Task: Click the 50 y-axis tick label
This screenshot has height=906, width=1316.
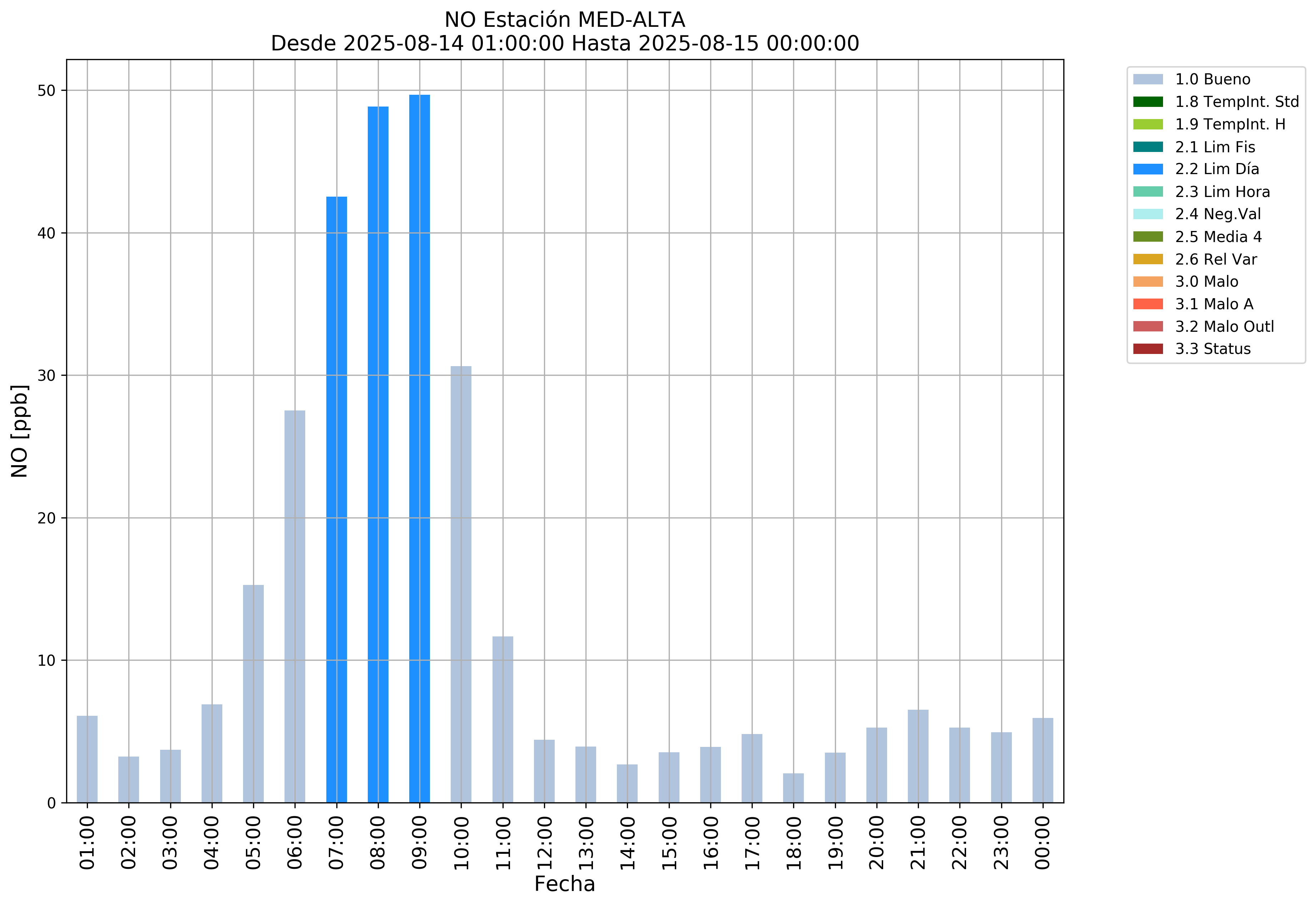Action: pyautogui.click(x=46, y=91)
